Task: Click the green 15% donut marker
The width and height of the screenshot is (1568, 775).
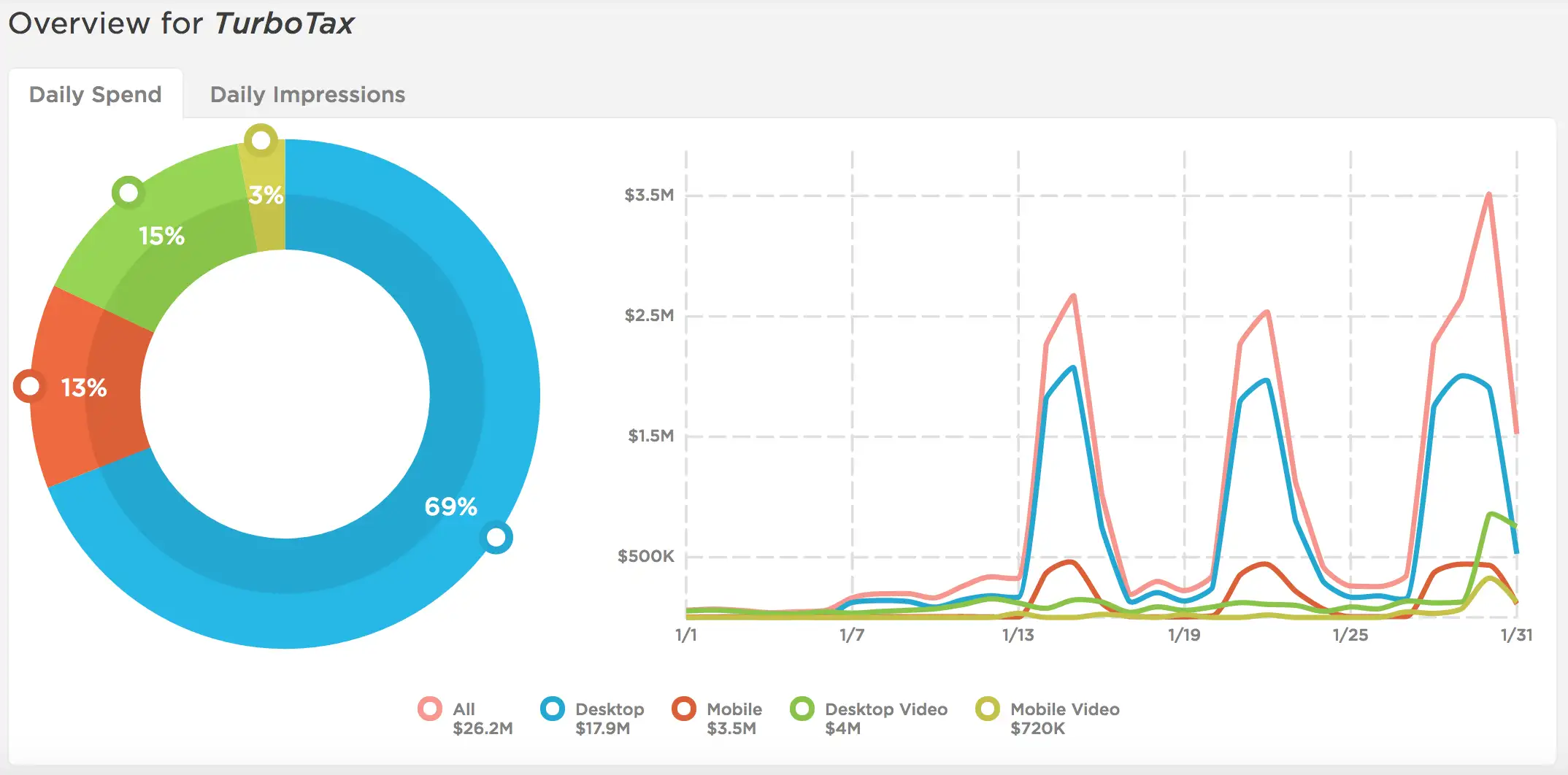Action: tap(128, 193)
